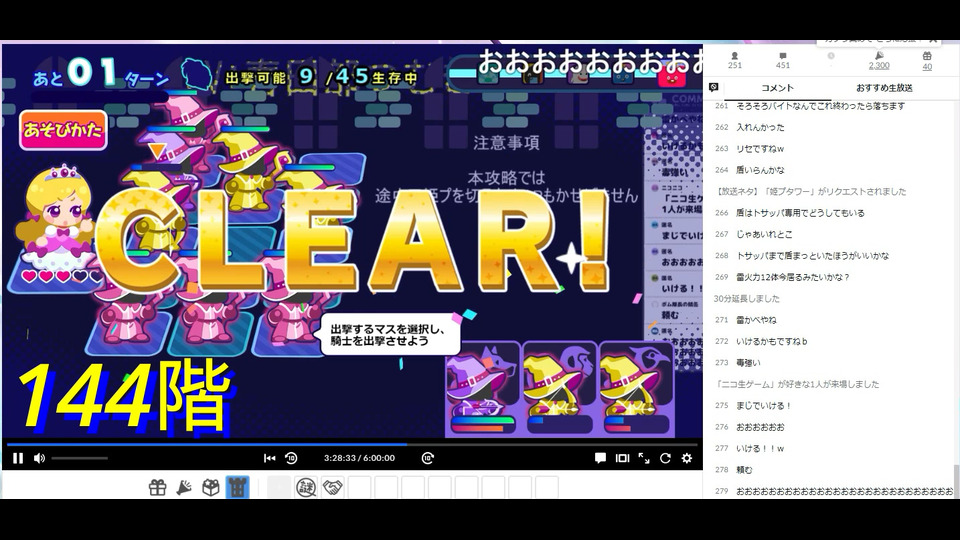Click comment 278 頼む

pos(744,470)
